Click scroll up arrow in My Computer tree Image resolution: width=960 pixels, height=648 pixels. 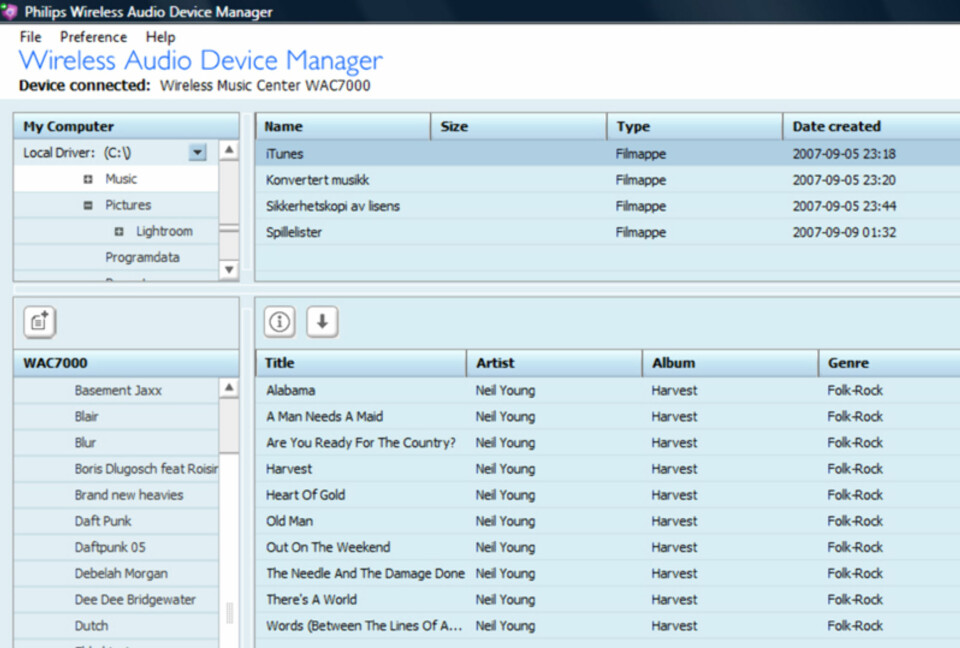coord(229,150)
